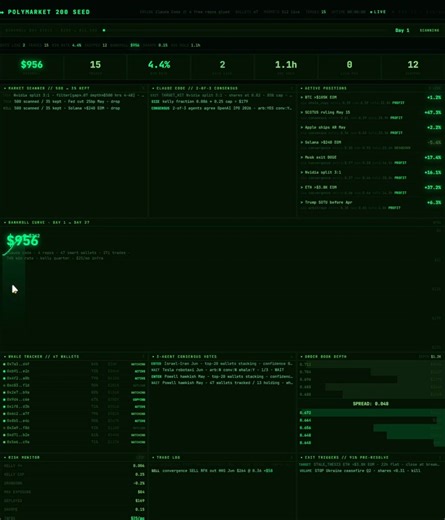Click the Bankroll Curve header bullet
Image resolution: width=445 pixels, height=520 pixels.
(x=5, y=222)
